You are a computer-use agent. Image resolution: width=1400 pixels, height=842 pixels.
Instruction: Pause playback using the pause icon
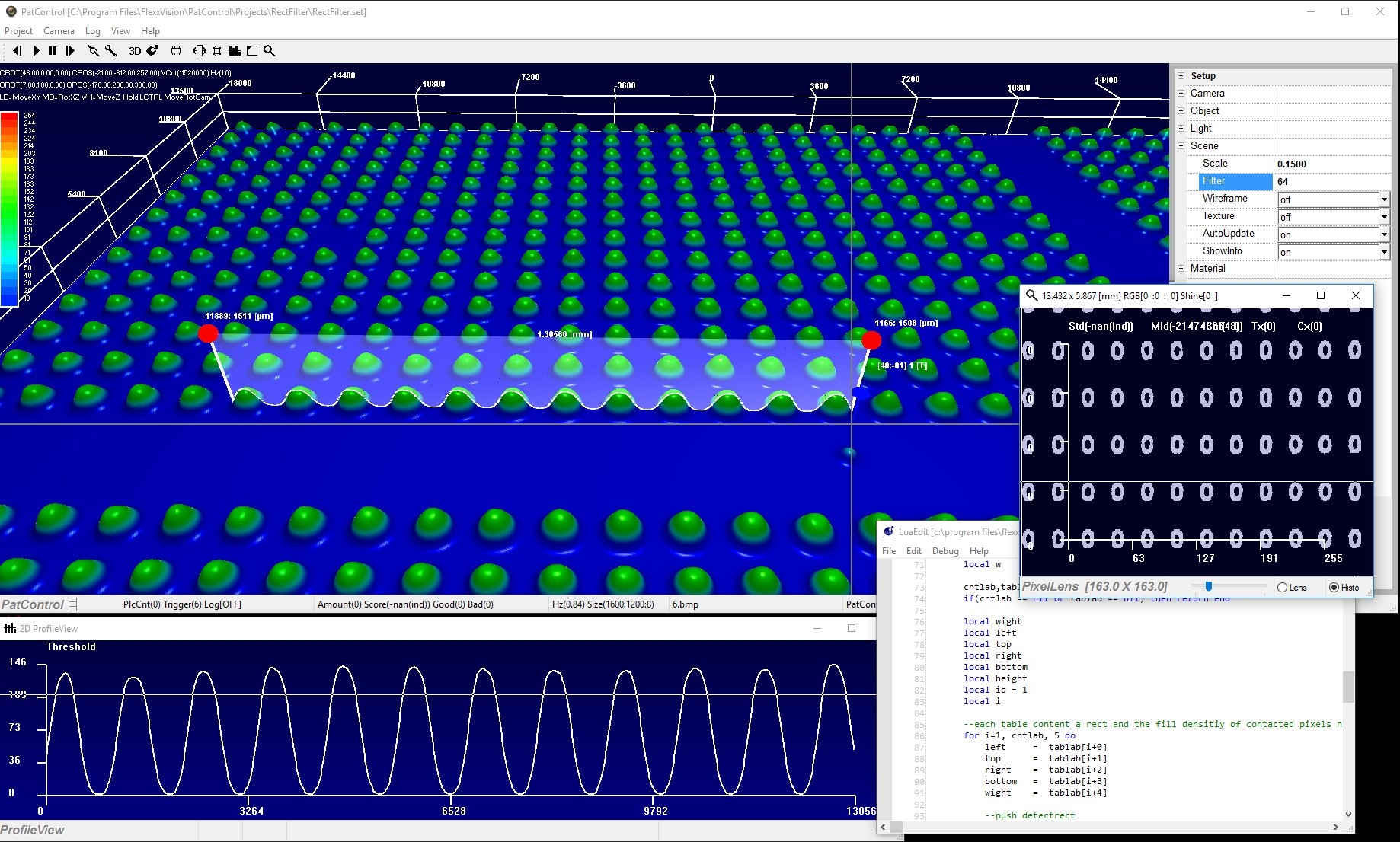(53, 51)
